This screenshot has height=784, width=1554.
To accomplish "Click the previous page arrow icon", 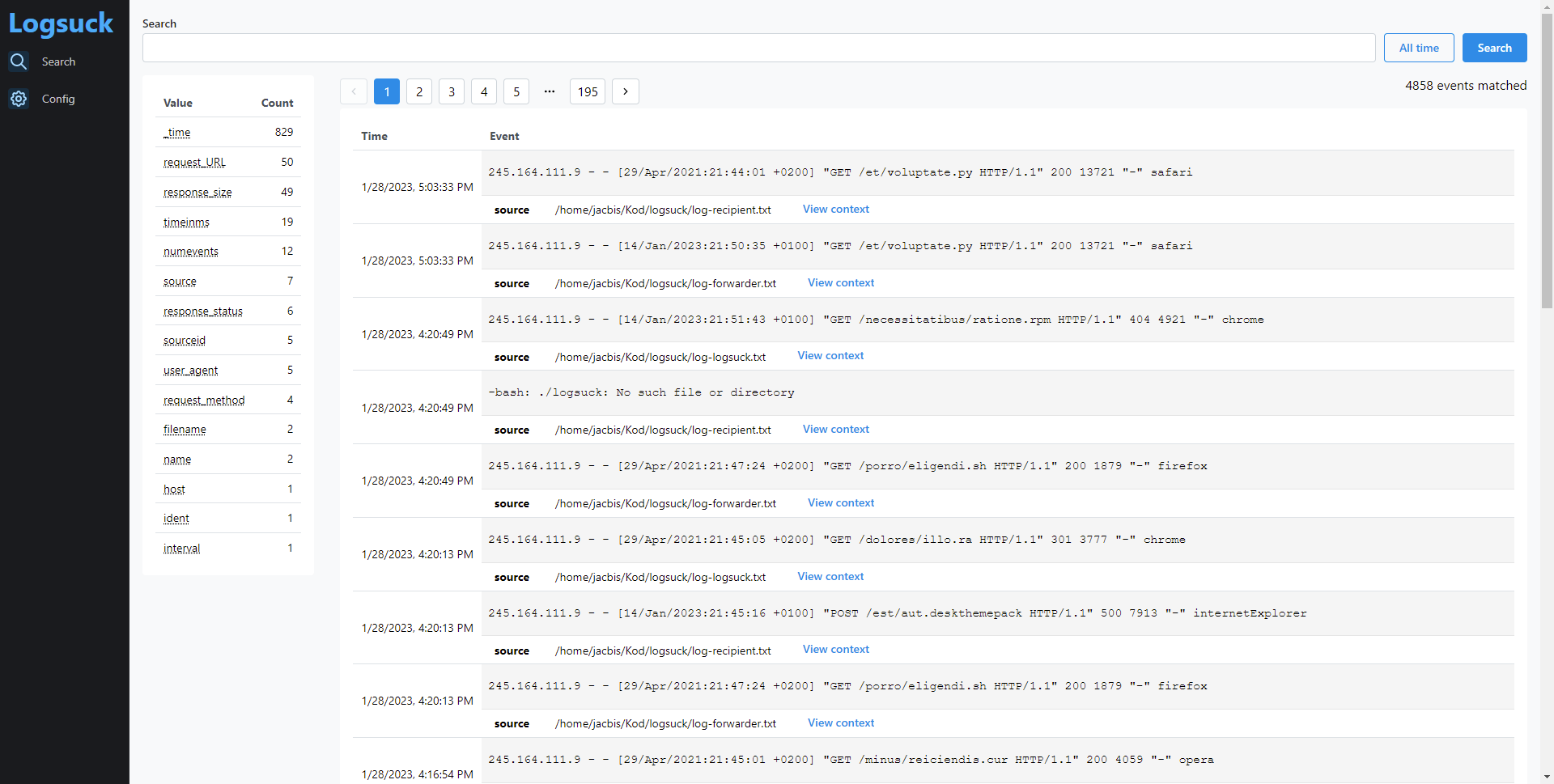I will [x=354, y=91].
